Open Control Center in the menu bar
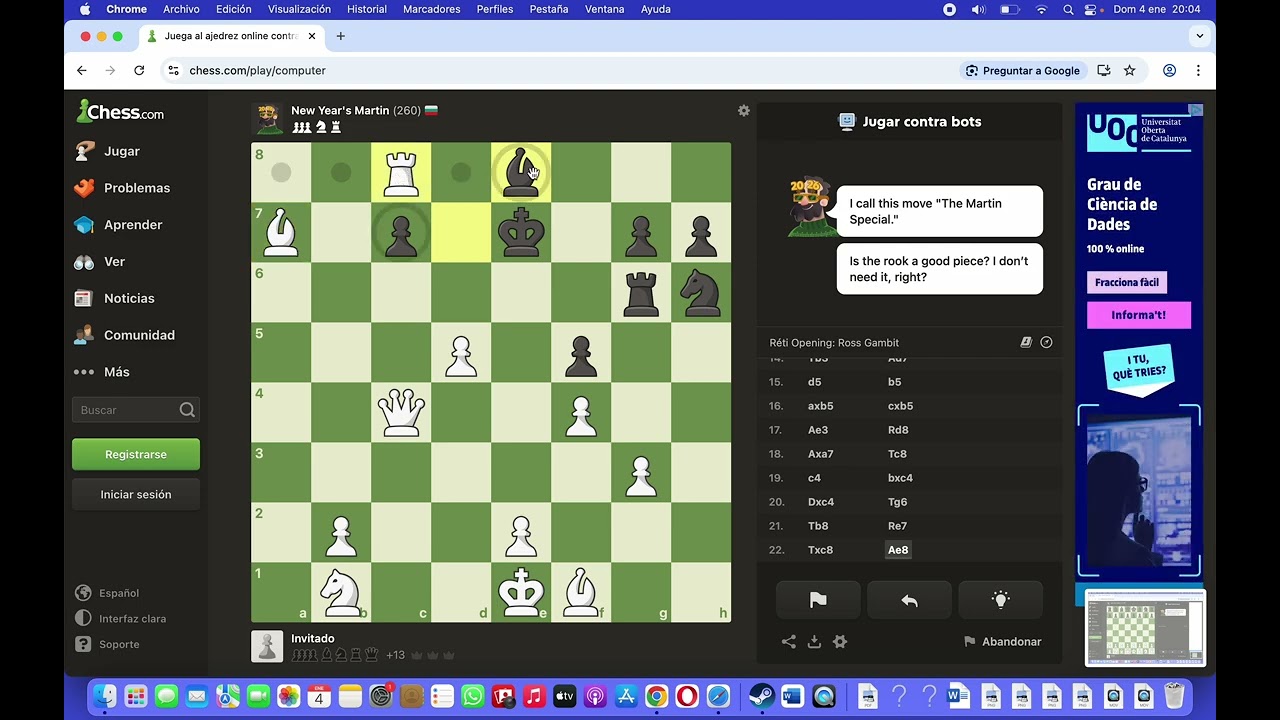 (x=1091, y=9)
